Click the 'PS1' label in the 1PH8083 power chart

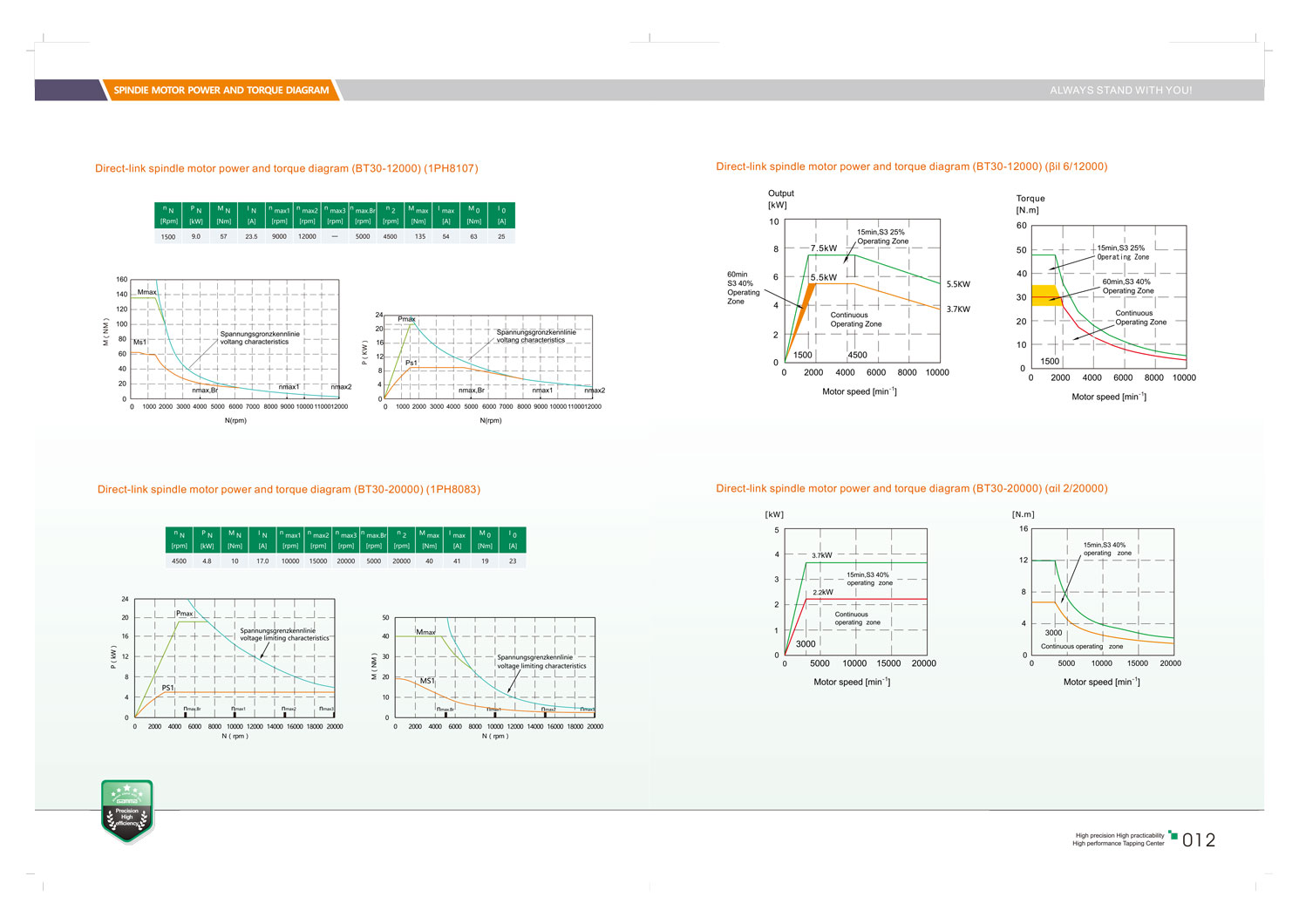pyautogui.click(x=167, y=689)
